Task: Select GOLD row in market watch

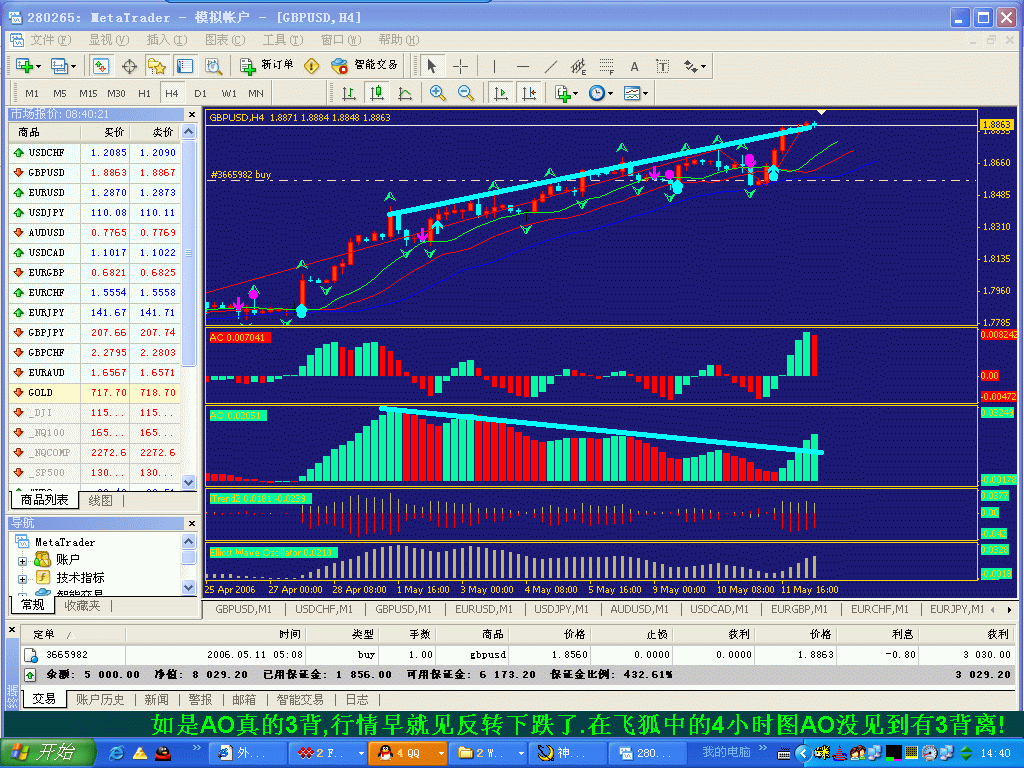Action: 95,392
